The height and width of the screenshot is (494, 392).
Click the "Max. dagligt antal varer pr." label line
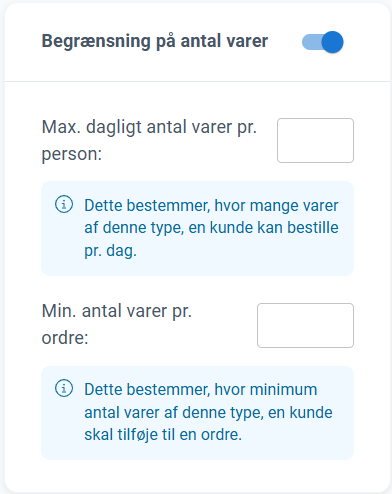coord(149,127)
